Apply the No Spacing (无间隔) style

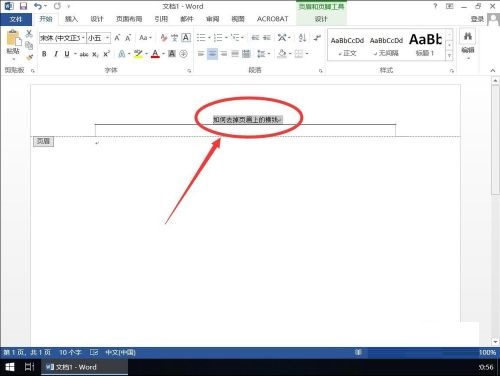point(386,46)
